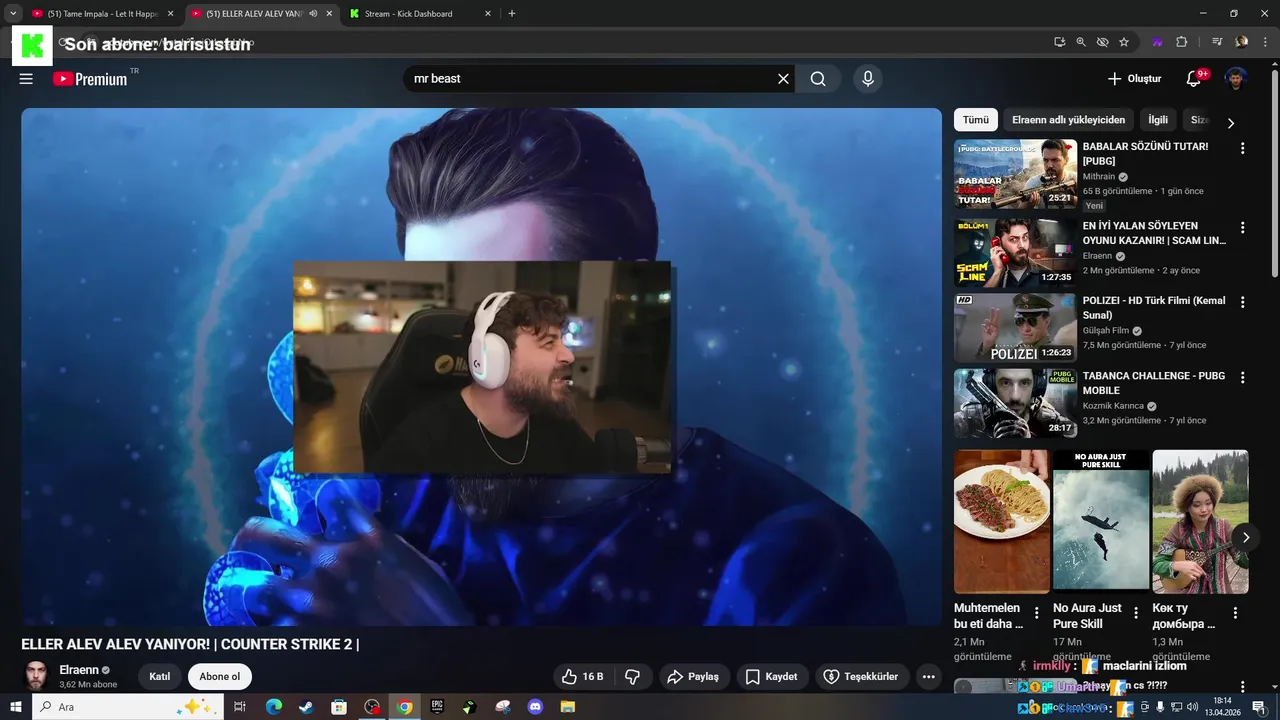The image size is (1280, 720).
Task: Start voice search with the microphone
Action: click(867, 79)
